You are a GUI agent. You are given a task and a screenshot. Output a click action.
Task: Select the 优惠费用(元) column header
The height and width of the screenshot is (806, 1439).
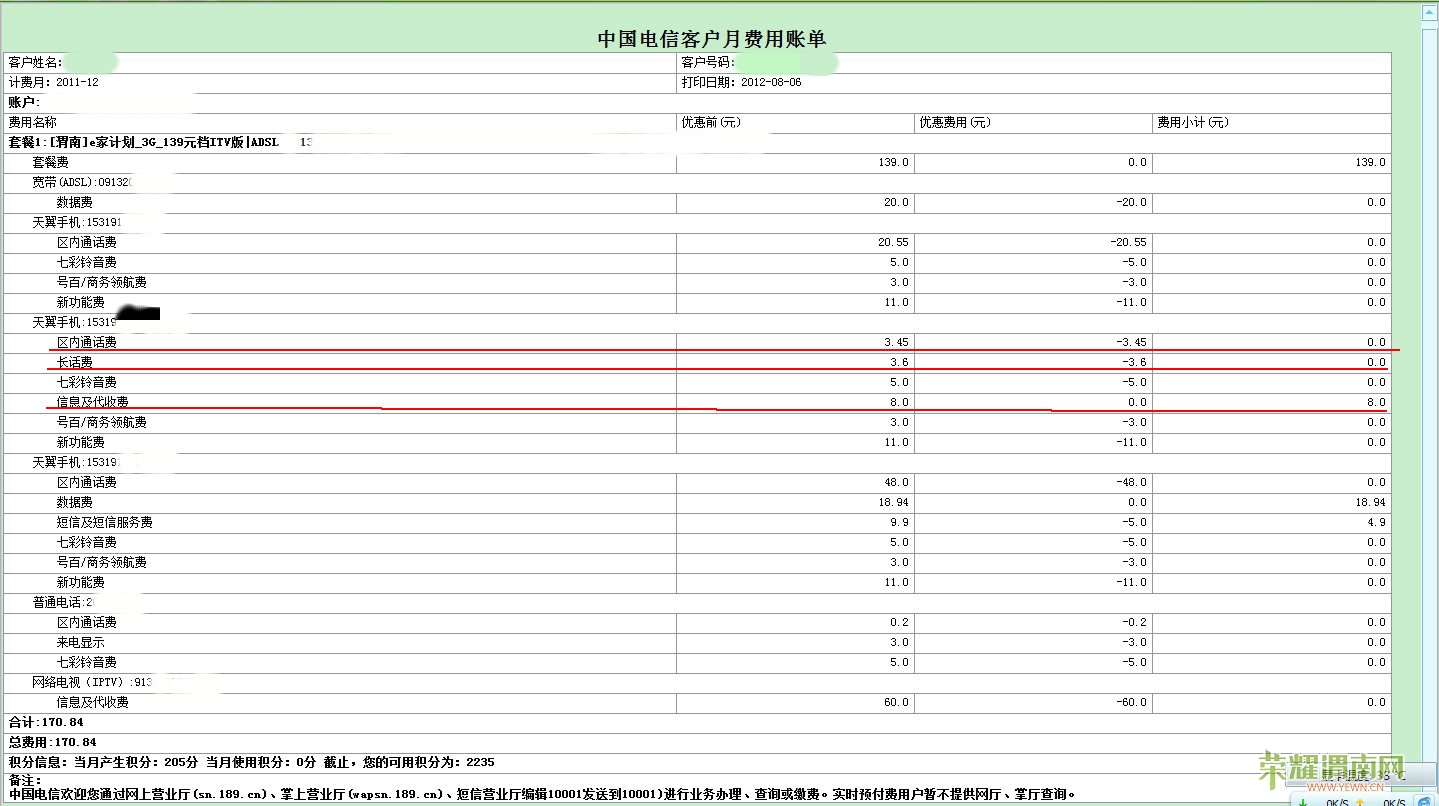click(954, 123)
